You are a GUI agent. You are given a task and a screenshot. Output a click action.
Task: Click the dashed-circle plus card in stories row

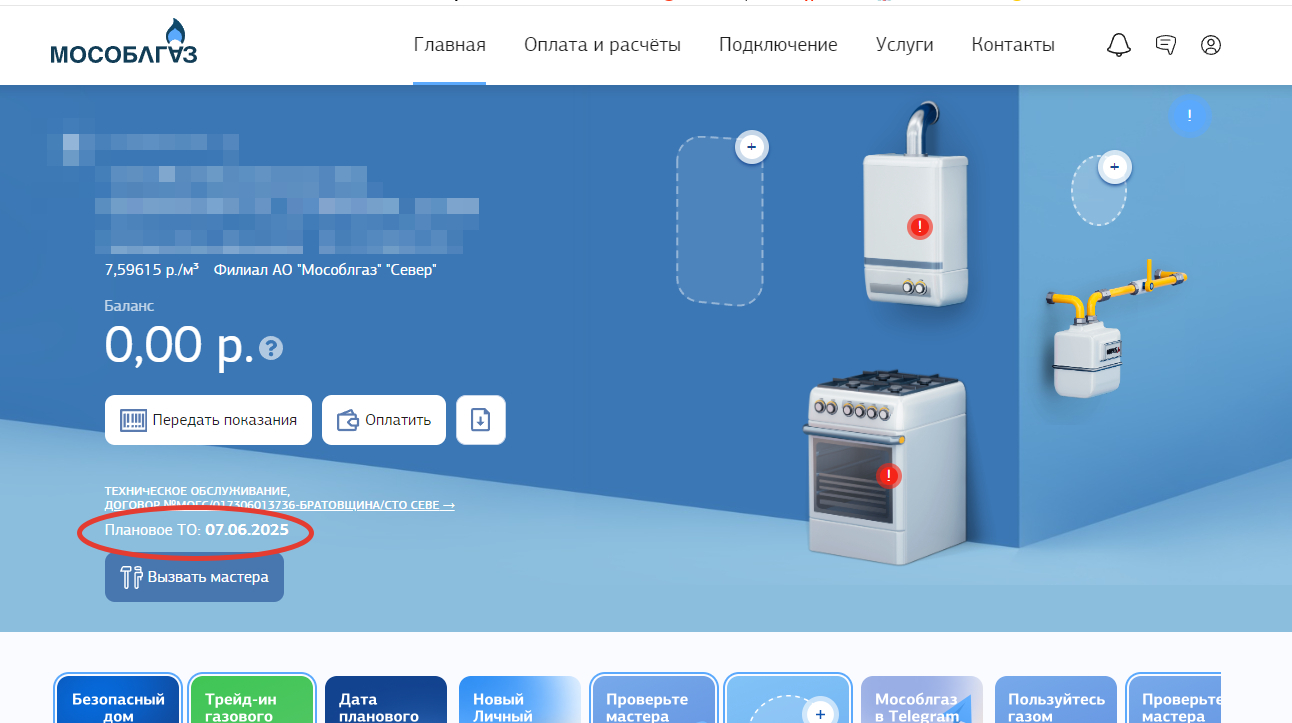tap(787, 700)
